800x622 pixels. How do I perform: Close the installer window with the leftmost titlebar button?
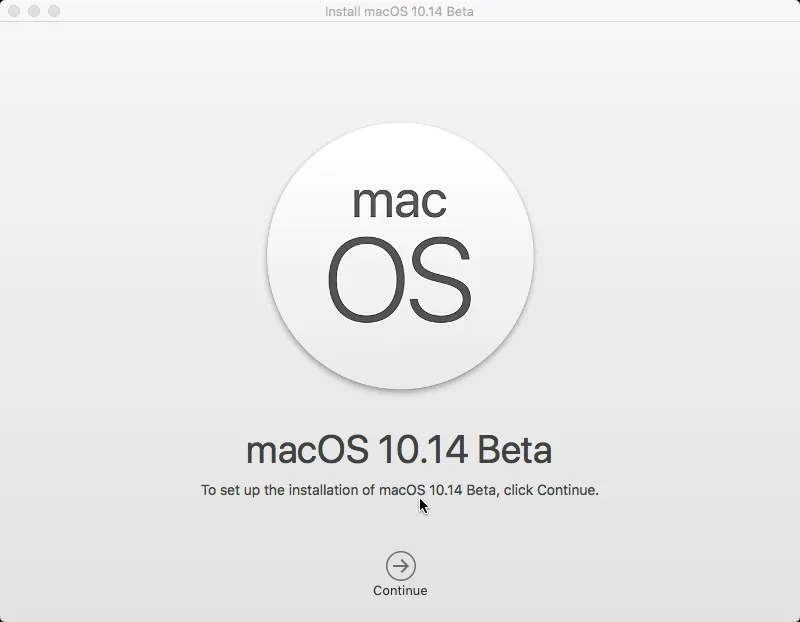14,11
